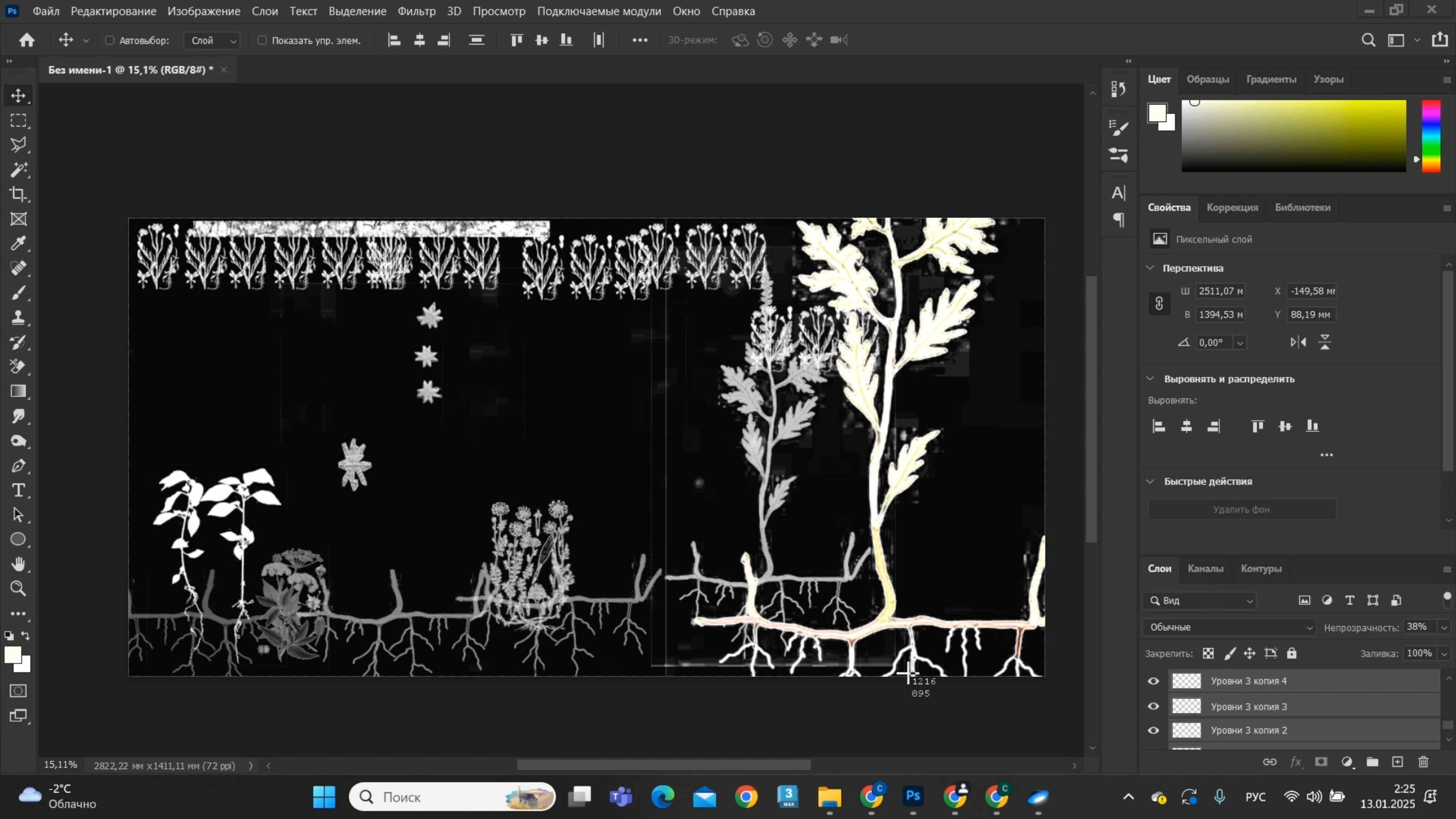This screenshot has width=1456, height=819.
Task: Select the Eyedropper tool
Action: tap(18, 244)
